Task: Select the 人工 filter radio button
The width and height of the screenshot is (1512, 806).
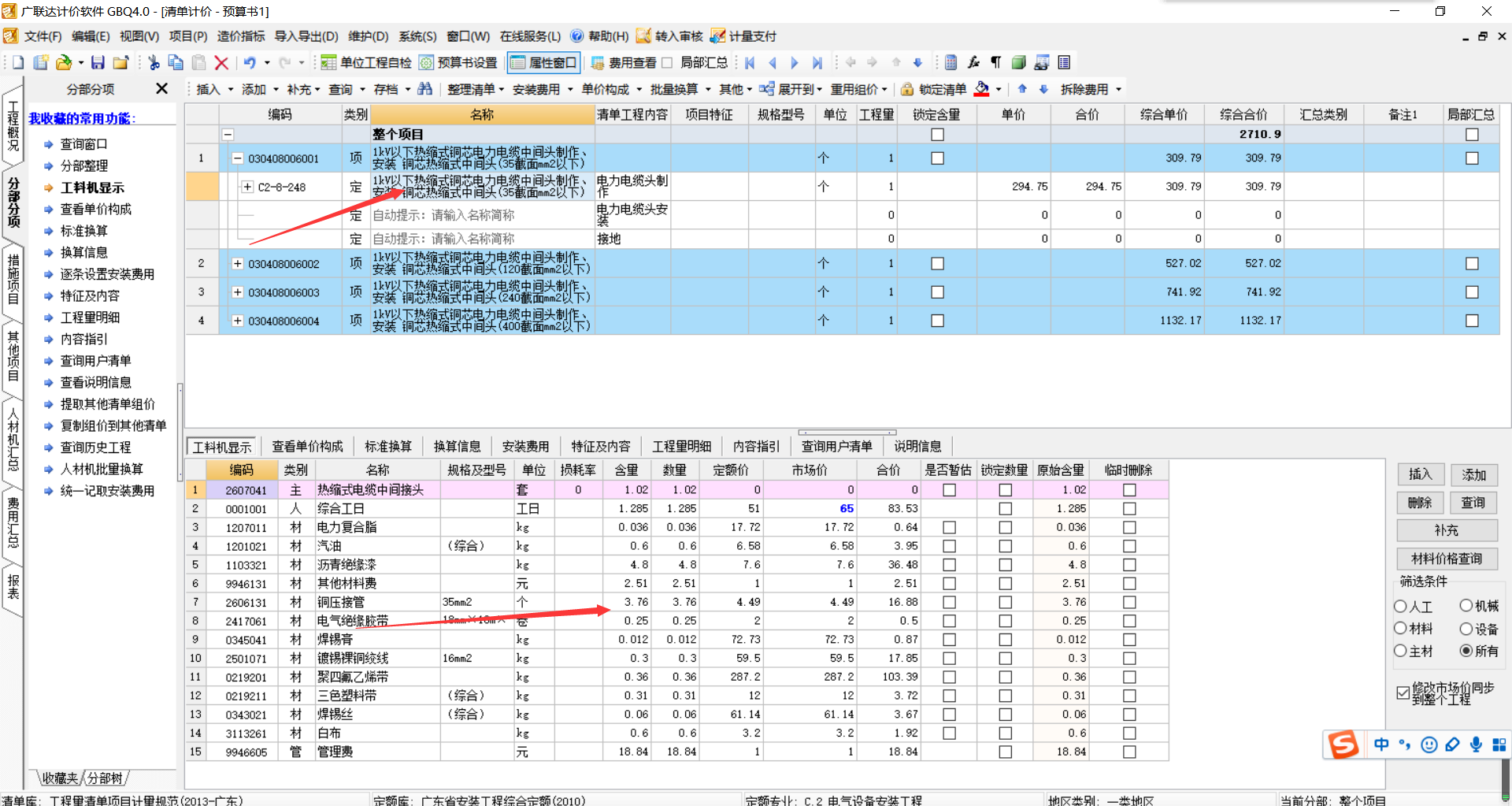Action: (x=1400, y=607)
